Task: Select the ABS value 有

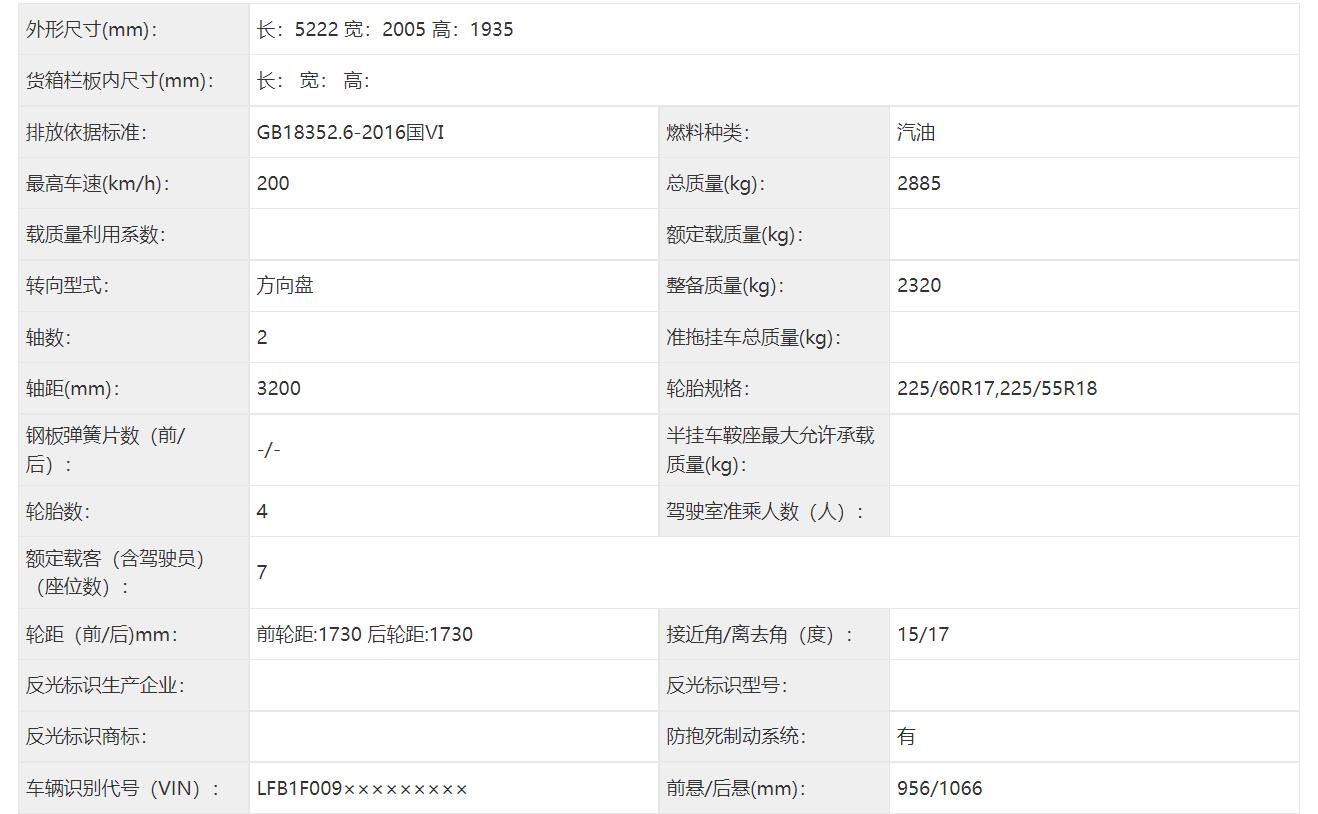Action: (x=906, y=736)
